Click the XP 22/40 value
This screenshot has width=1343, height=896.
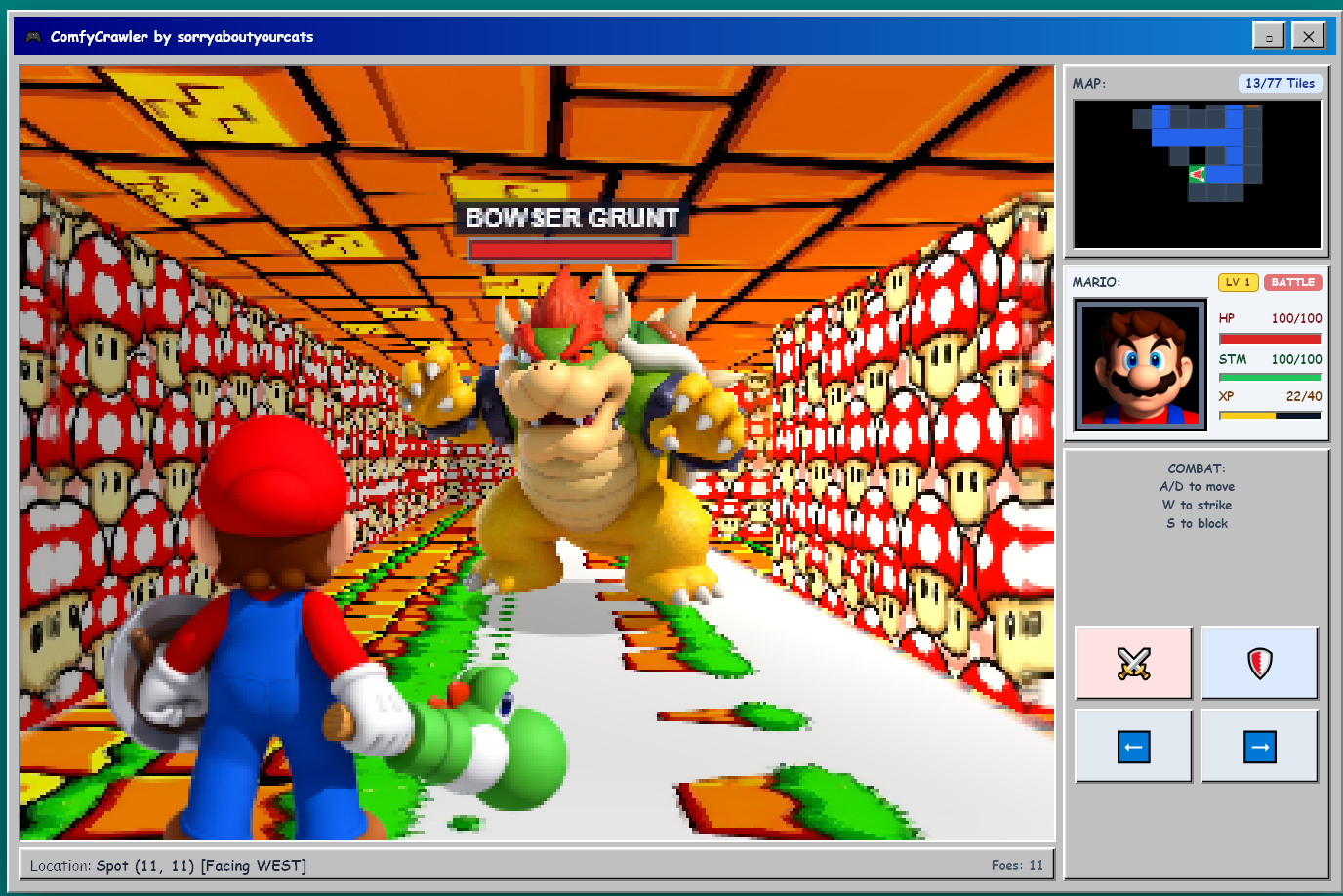pos(1304,396)
